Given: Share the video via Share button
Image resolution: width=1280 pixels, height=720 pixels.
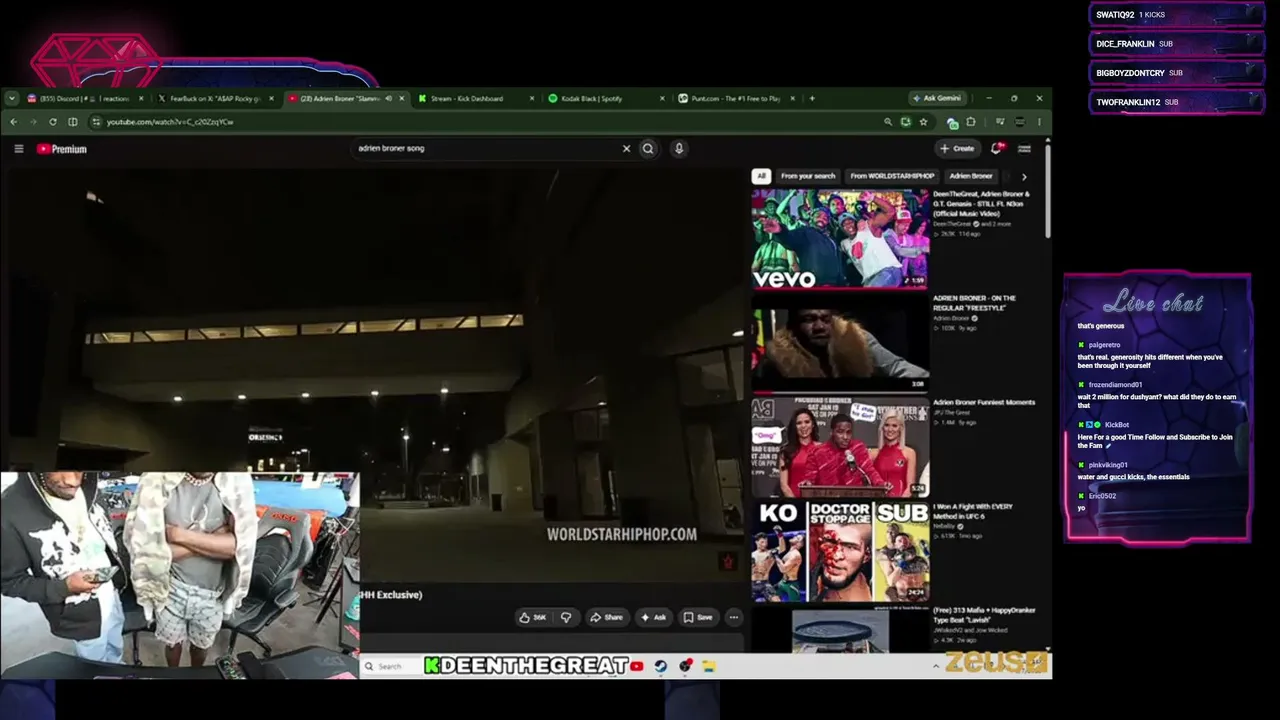Looking at the screenshot, I should 606,617.
